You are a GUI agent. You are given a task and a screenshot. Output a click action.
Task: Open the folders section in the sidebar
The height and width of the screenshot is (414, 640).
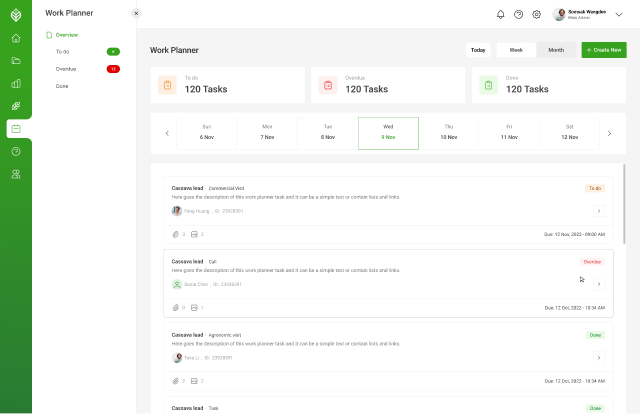(x=16, y=61)
